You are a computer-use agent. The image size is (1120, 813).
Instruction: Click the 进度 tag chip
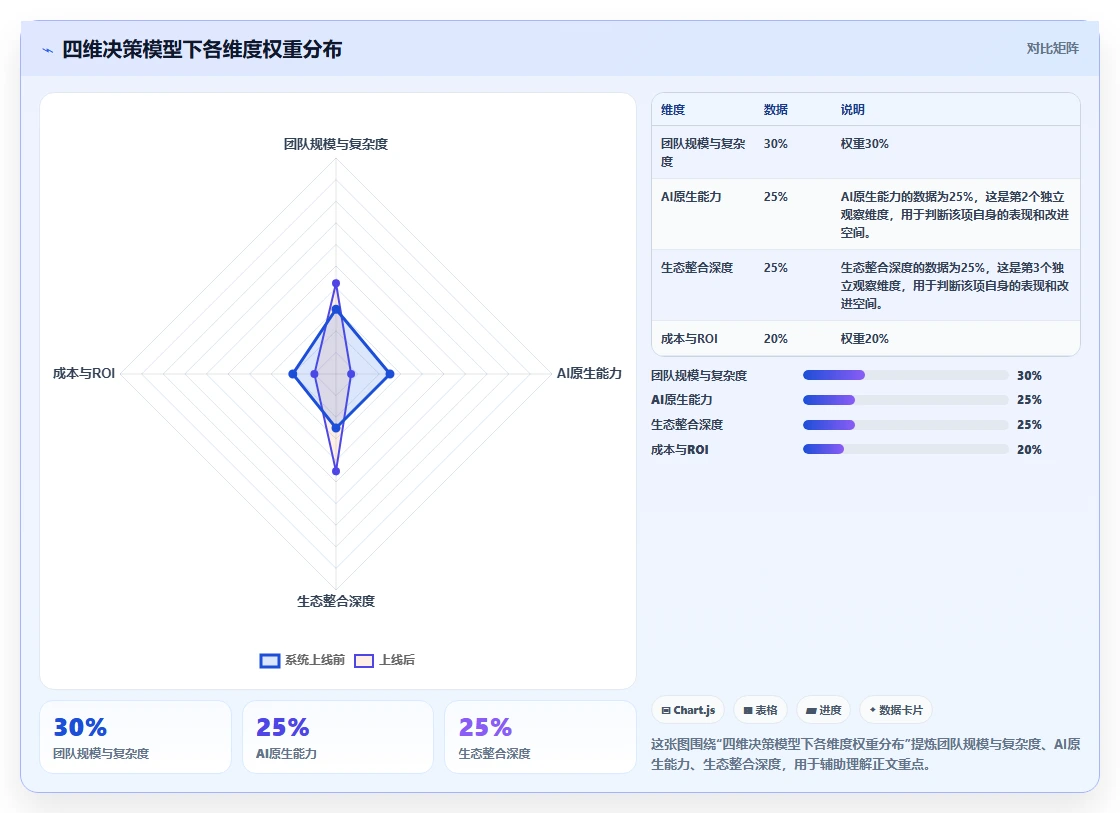point(823,710)
